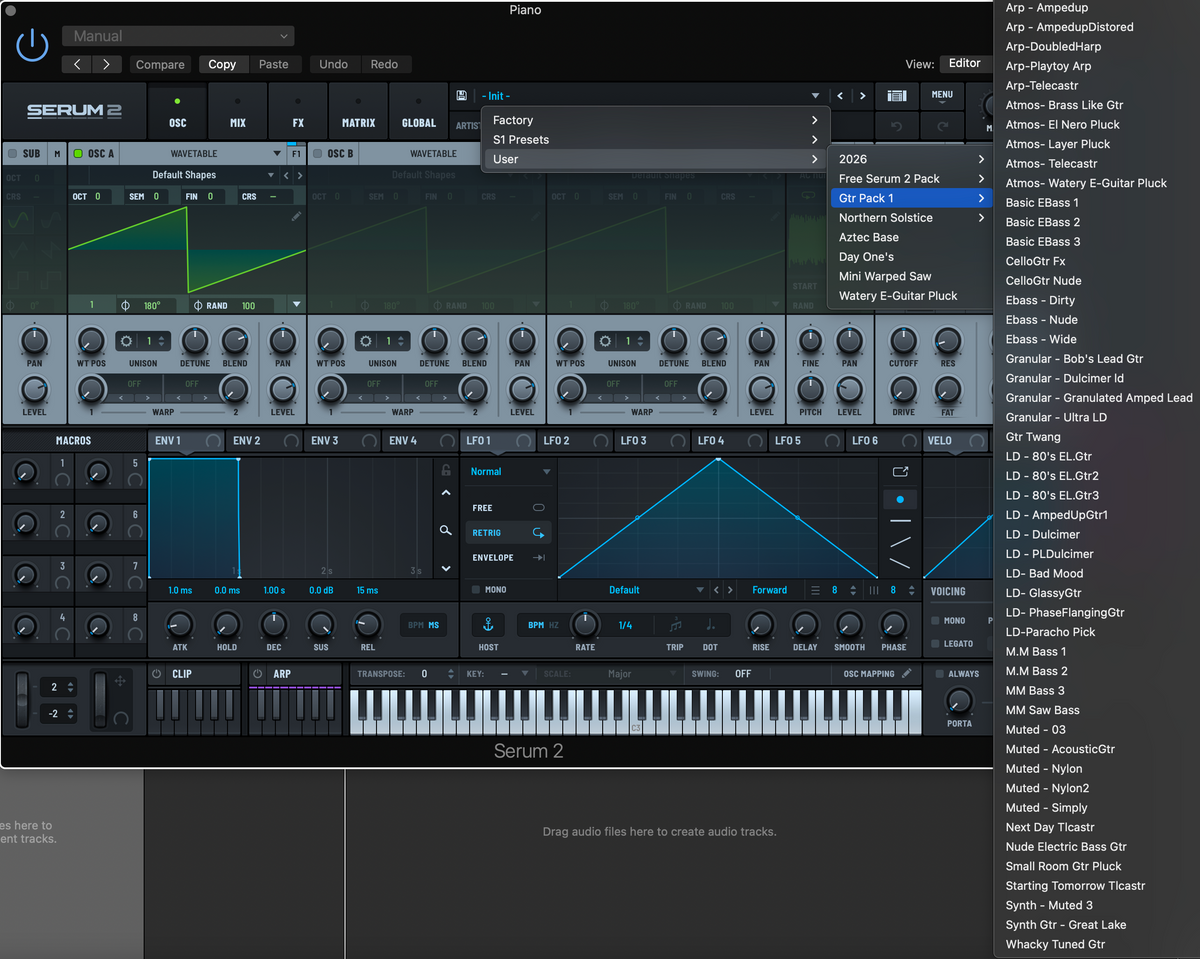Open the Init preset name dropdown
This screenshot has width=1200, height=959.
(x=650, y=96)
